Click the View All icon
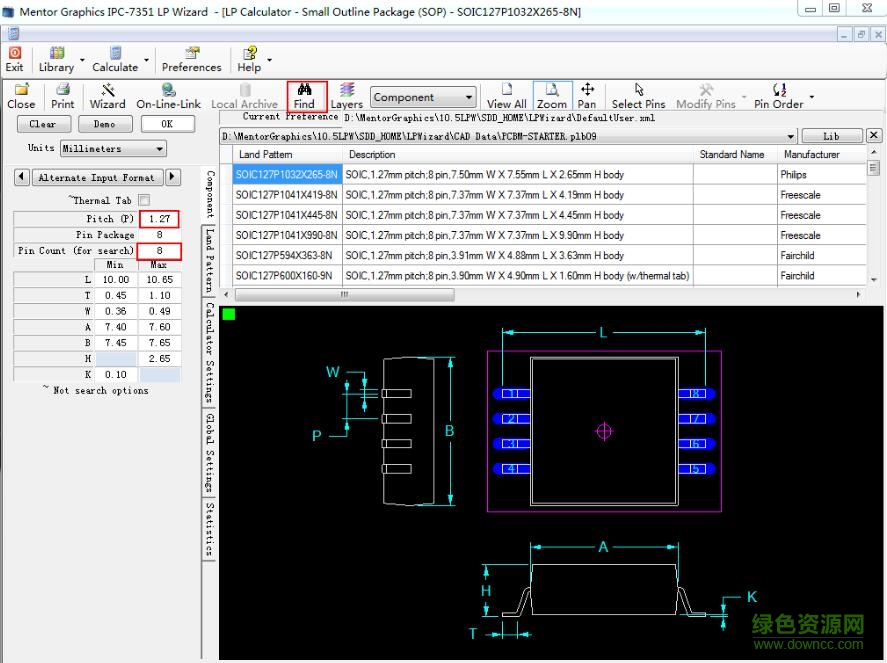 tap(506, 96)
